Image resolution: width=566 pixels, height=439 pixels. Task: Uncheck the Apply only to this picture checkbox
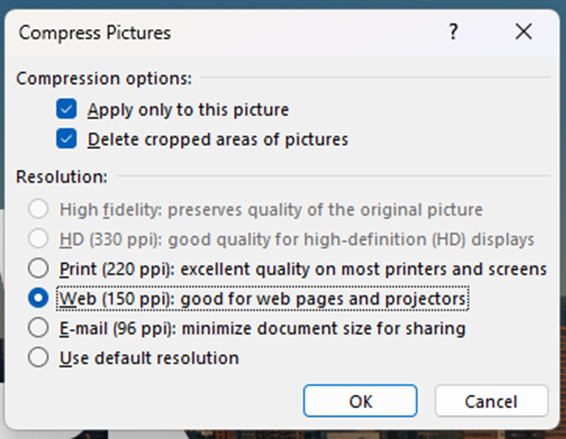coord(66,109)
